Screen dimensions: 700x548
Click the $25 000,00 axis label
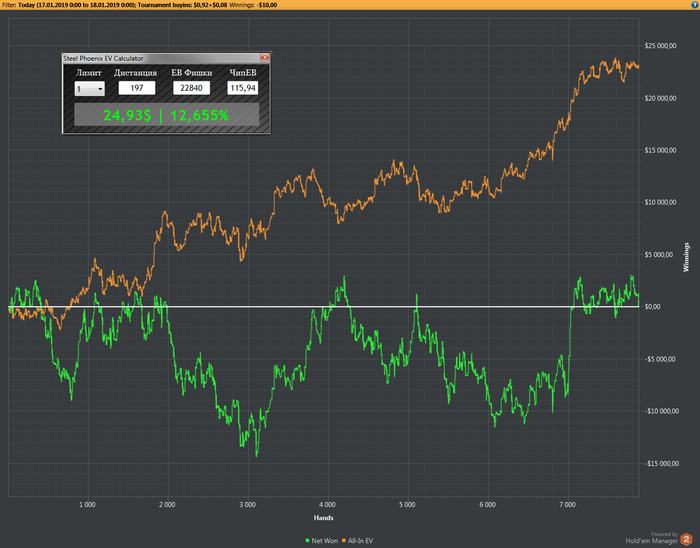tap(660, 46)
